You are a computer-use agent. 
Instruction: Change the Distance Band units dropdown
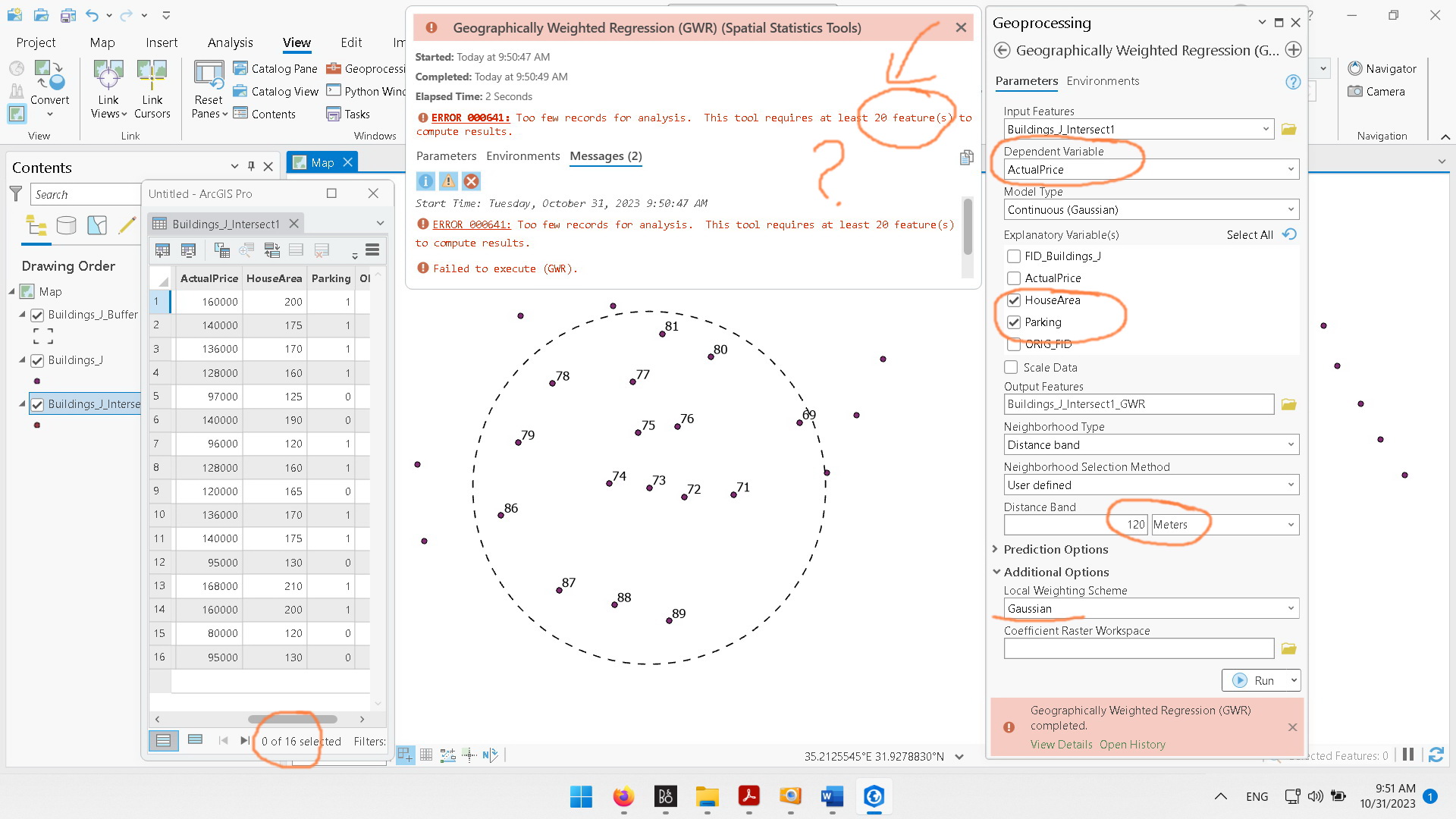pos(1225,525)
